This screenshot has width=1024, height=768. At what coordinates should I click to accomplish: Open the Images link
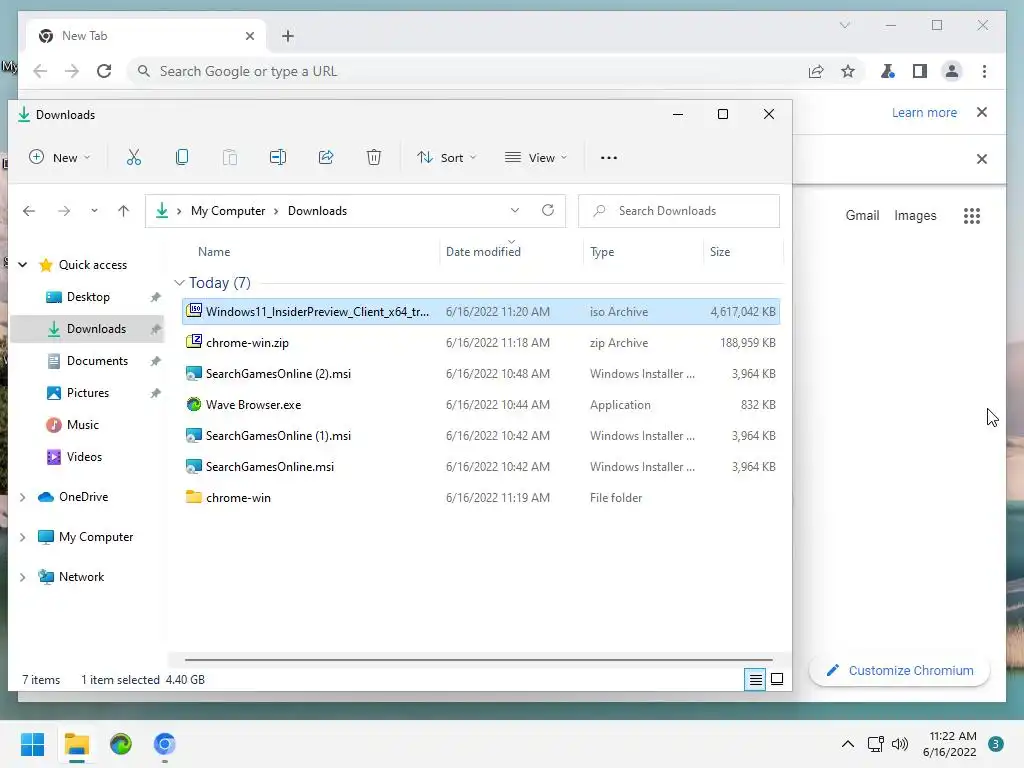[915, 216]
